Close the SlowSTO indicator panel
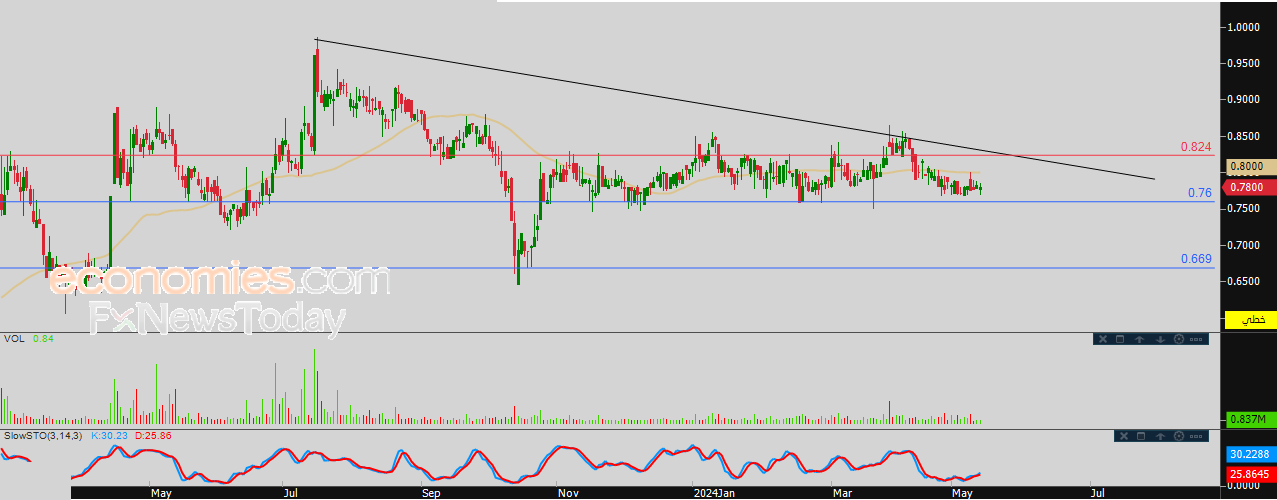The height and width of the screenshot is (500, 1277). [1122, 436]
